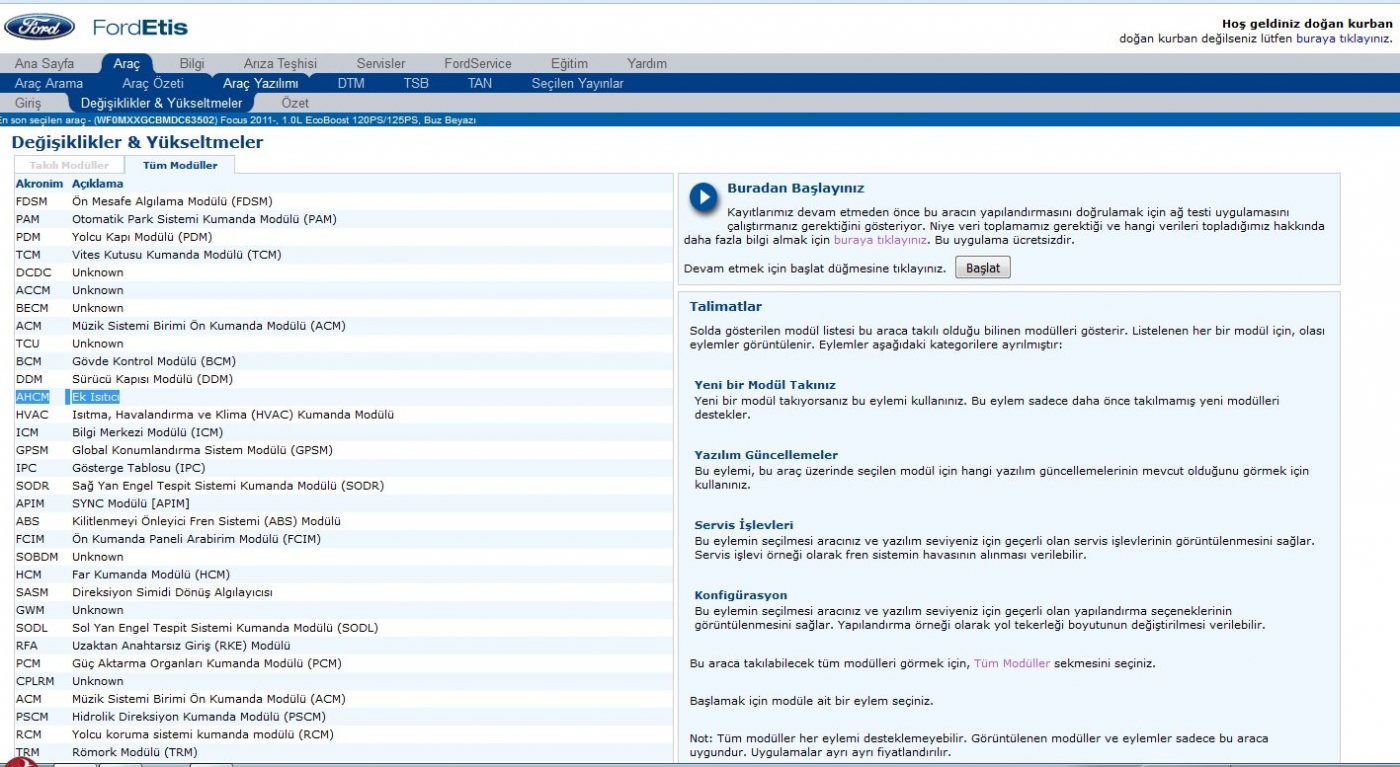The height and width of the screenshot is (767, 1400).
Task: Select the ABS Modülü row
Action: click(343, 521)
